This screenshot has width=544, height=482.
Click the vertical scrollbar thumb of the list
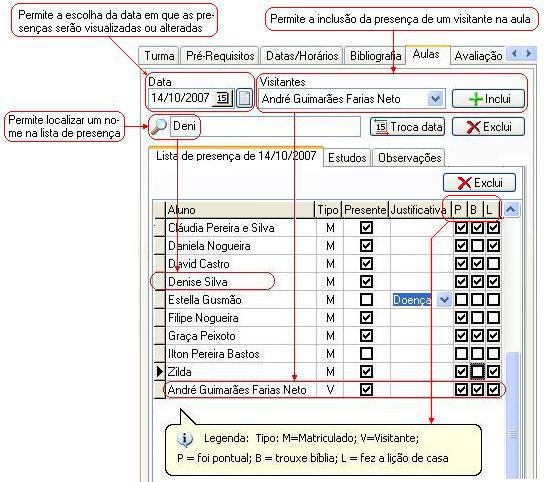click(x=512, y=416)
